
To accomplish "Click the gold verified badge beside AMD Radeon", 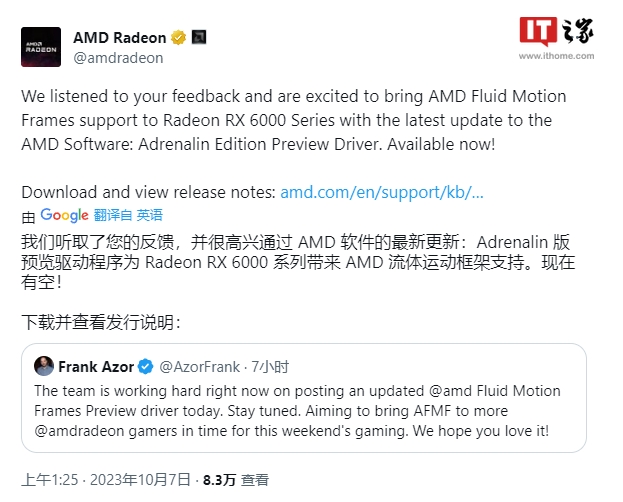I will [x=178, y=38].
